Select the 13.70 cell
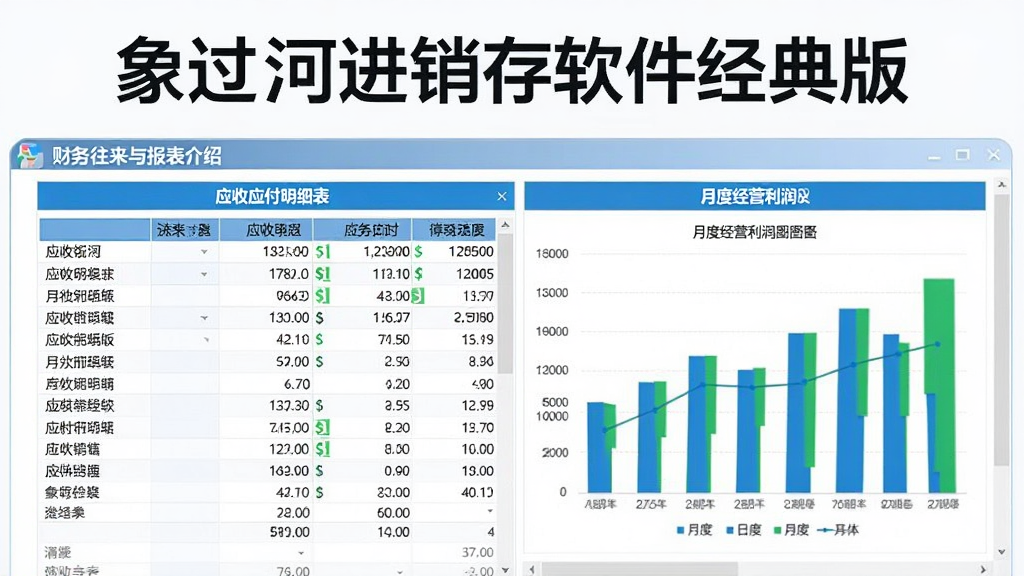Image resolution: width=1024 pixels, height=576 pixels. 455,428
